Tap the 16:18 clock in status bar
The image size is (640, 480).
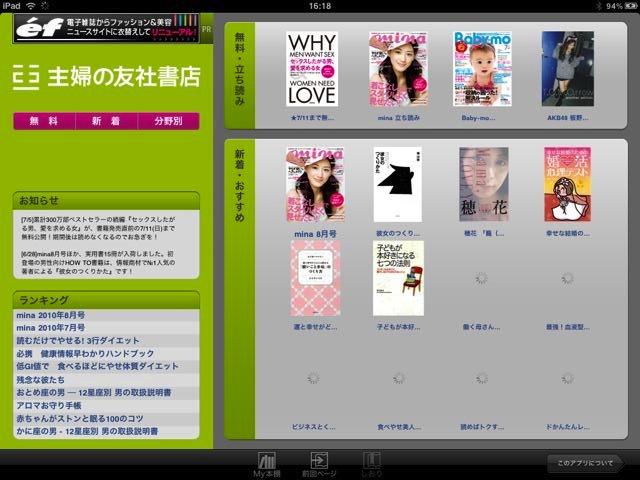click(x=320, y=6)
